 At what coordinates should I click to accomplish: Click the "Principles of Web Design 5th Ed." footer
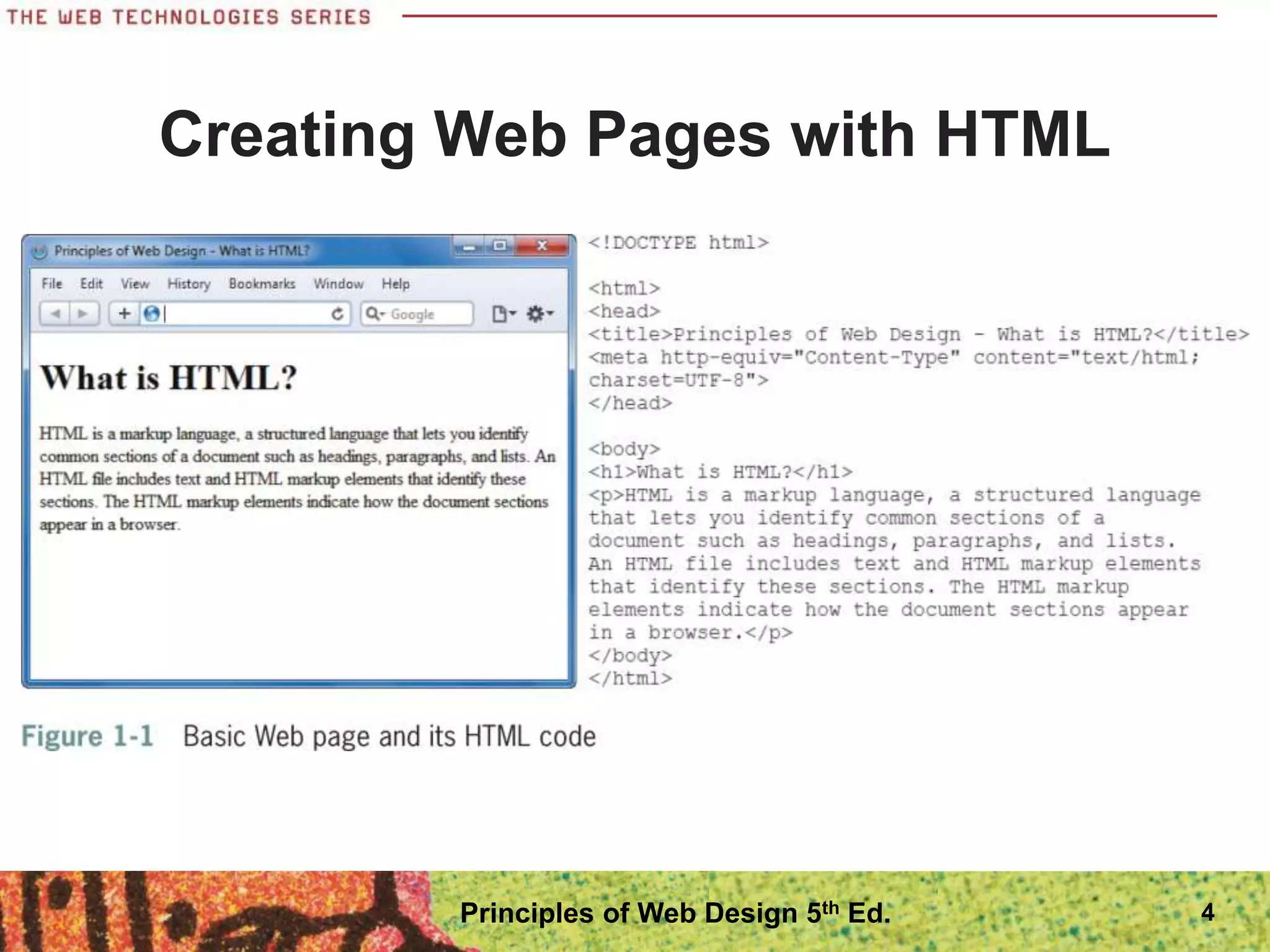tap(675, 913)
